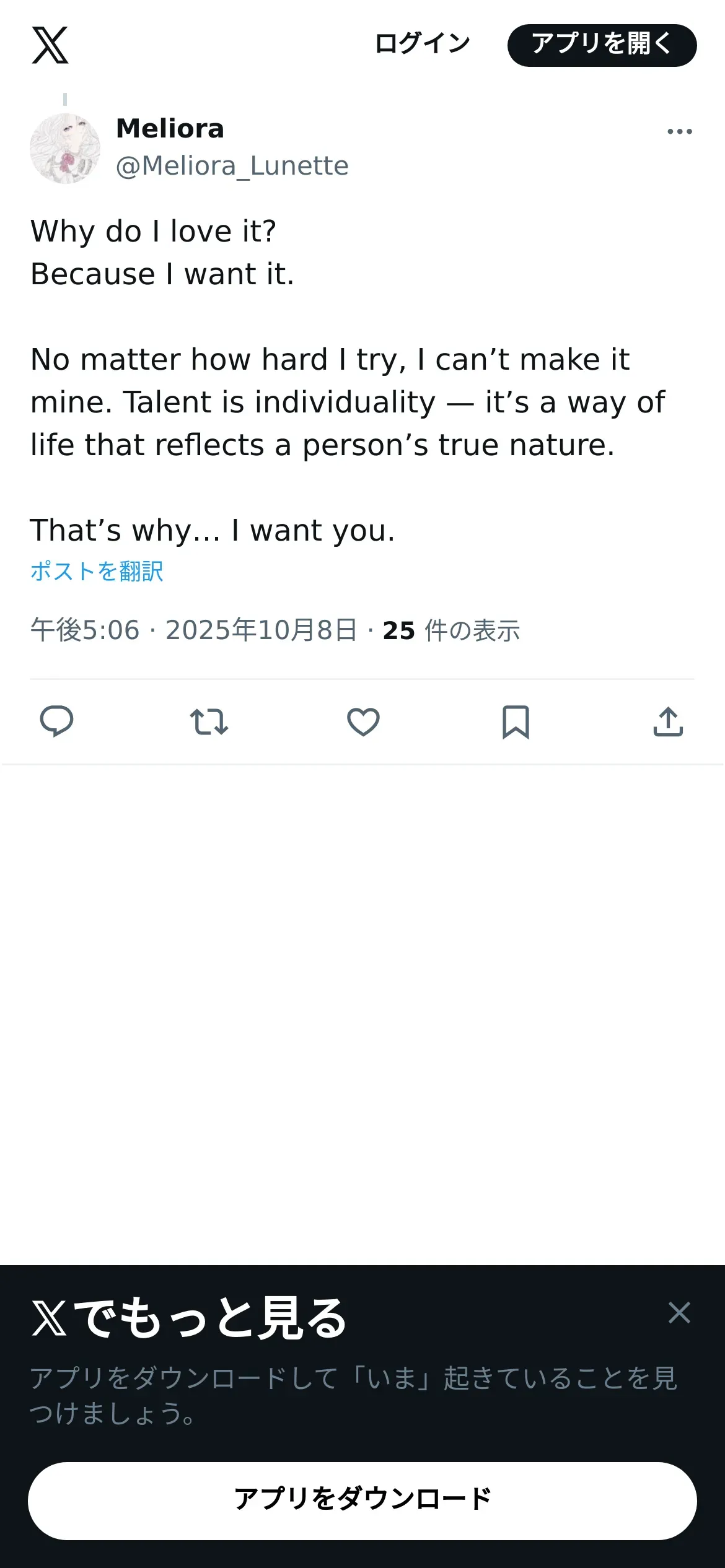Open the reply comment icon
This screenshot has height=1568, width=725.
(x=56, y=721)
